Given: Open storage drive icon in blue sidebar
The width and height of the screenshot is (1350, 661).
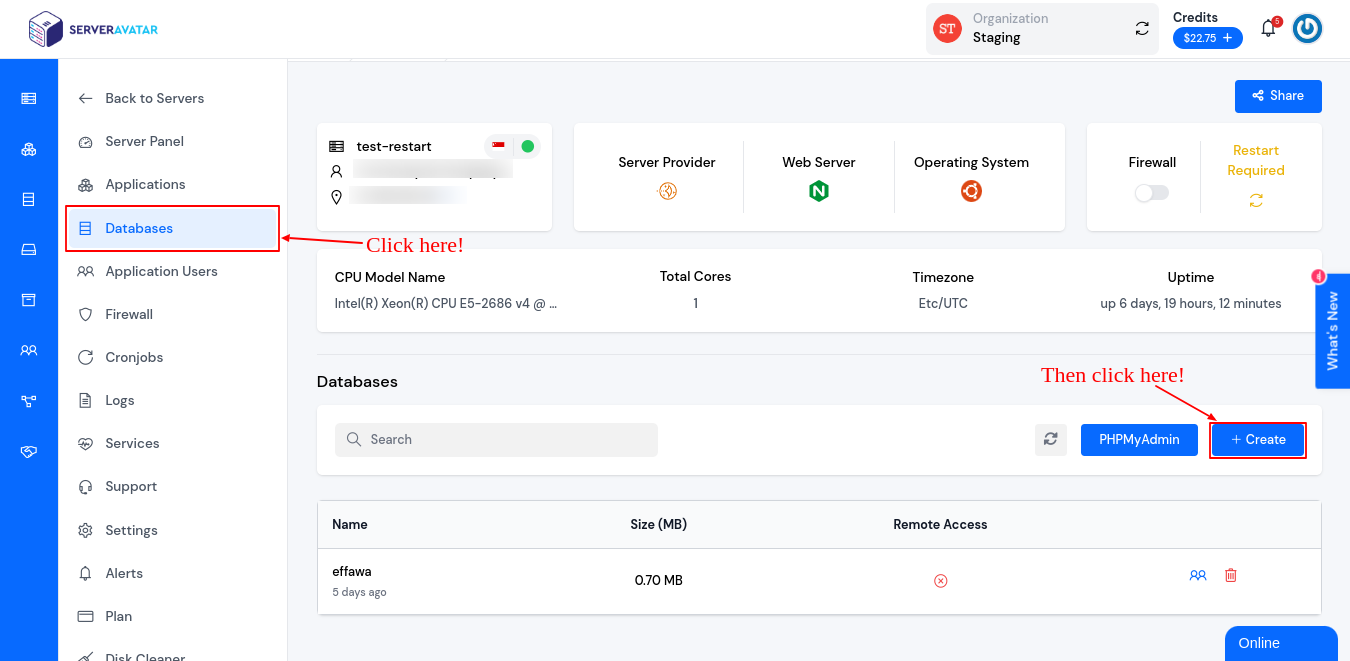Looking at the screenshot, I should (29, 250).
